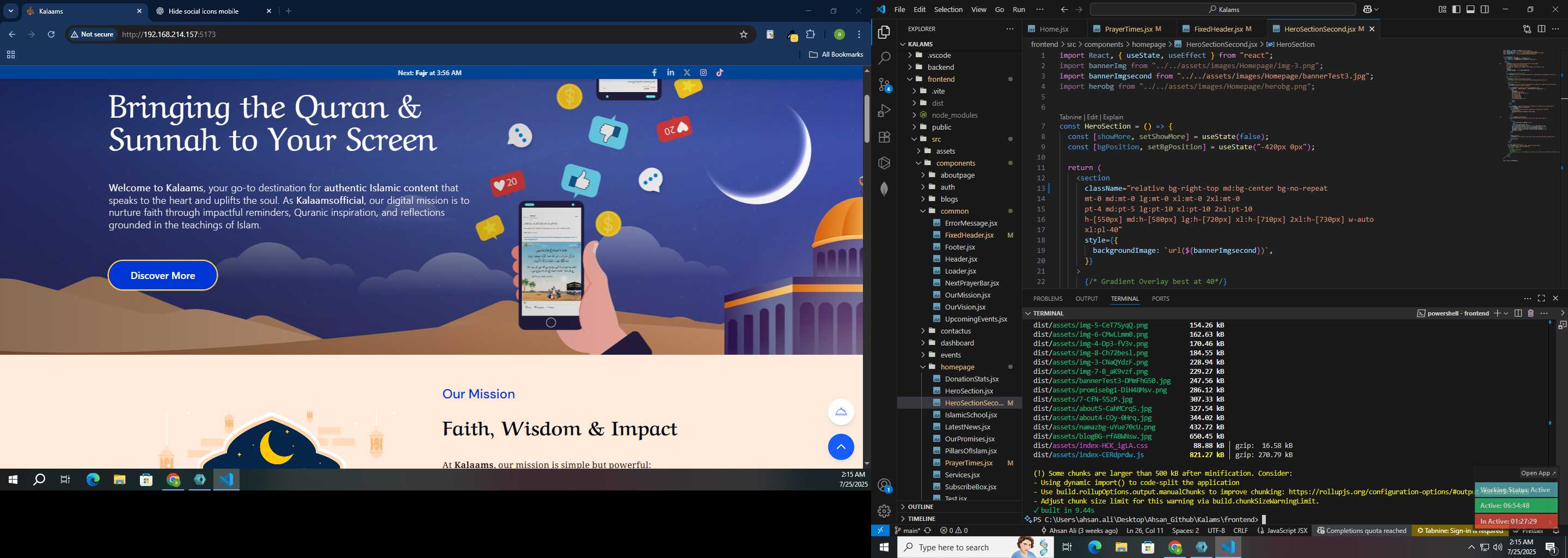Click the Chrome page vertical scrollbar thumb
The height and width of the screenshot is (558, 1568).
pyautogui.click(x=867, y=119)
